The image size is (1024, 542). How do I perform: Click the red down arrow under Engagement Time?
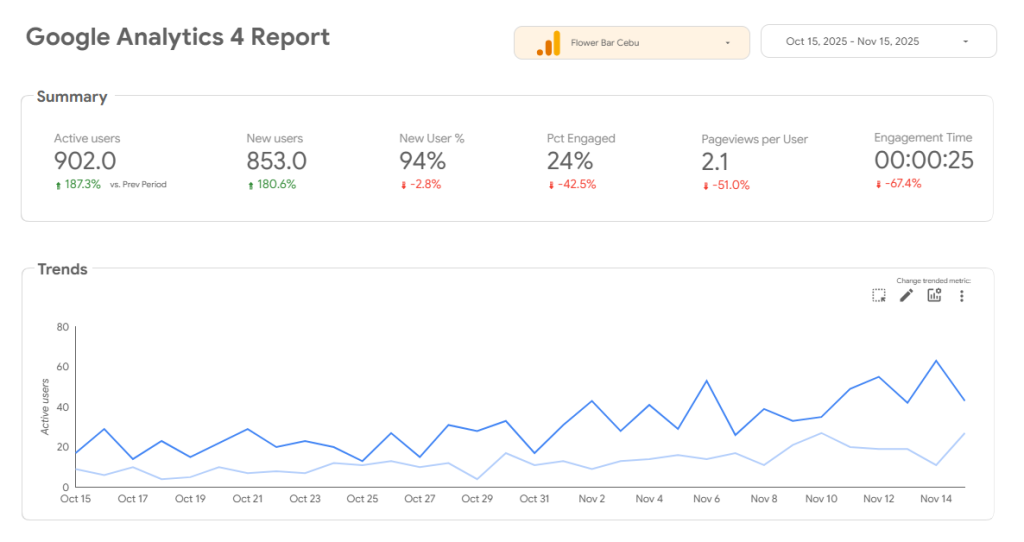878,184
